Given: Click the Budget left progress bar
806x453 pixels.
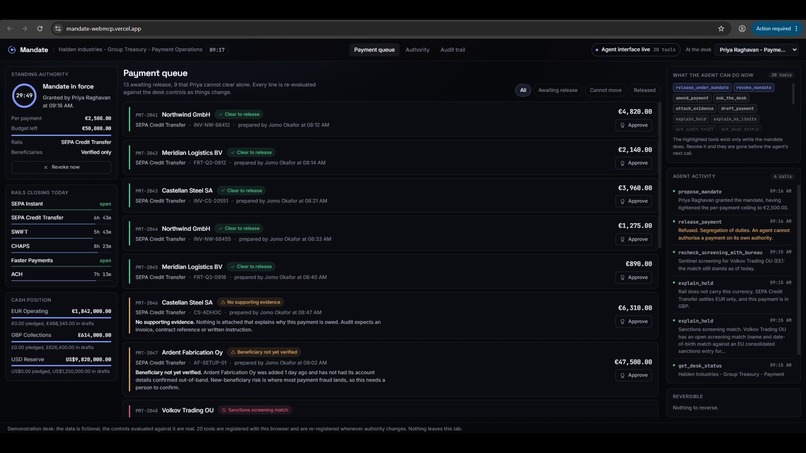Looking at the screenshot, I should point(61,135).
